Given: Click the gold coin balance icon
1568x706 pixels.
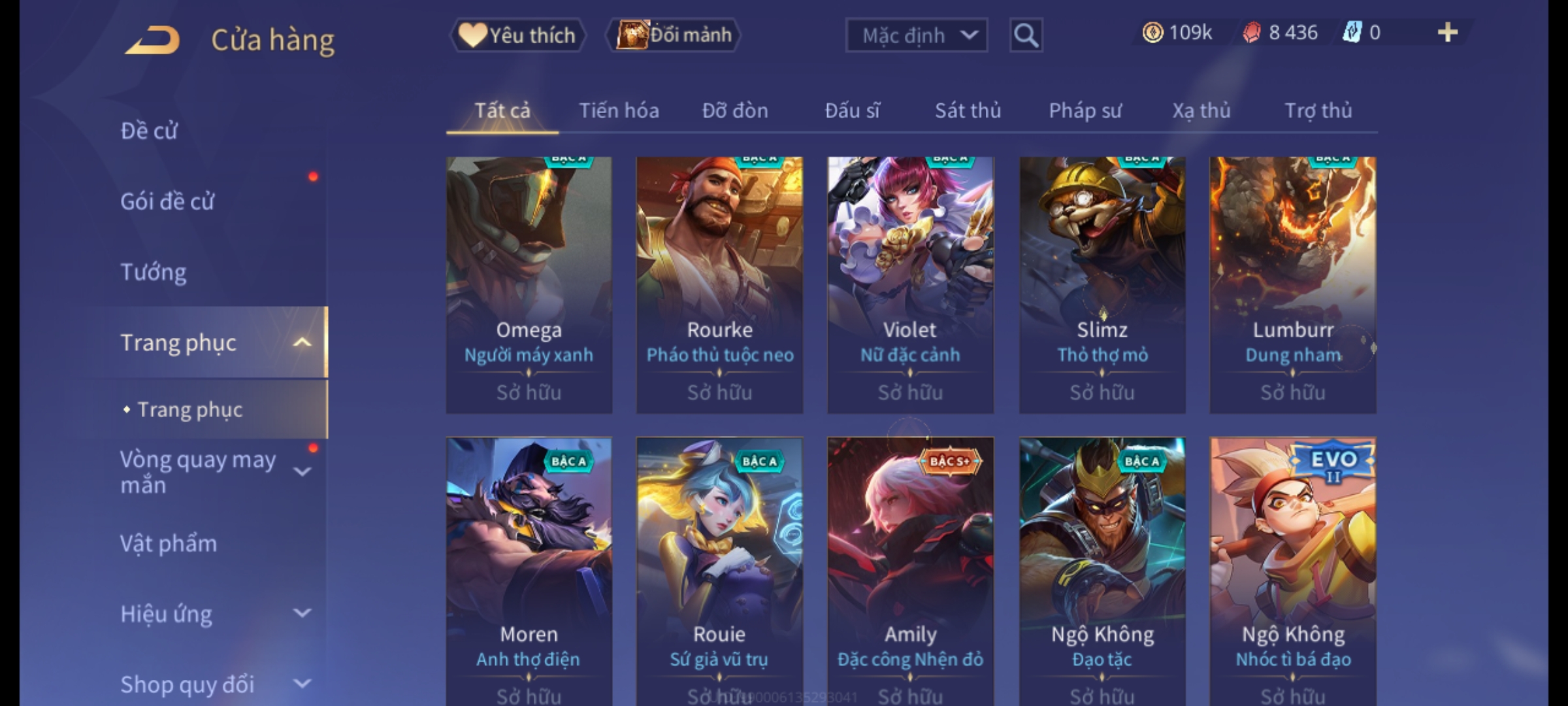Looking at the screenshot, I should tap(1152, 33).
